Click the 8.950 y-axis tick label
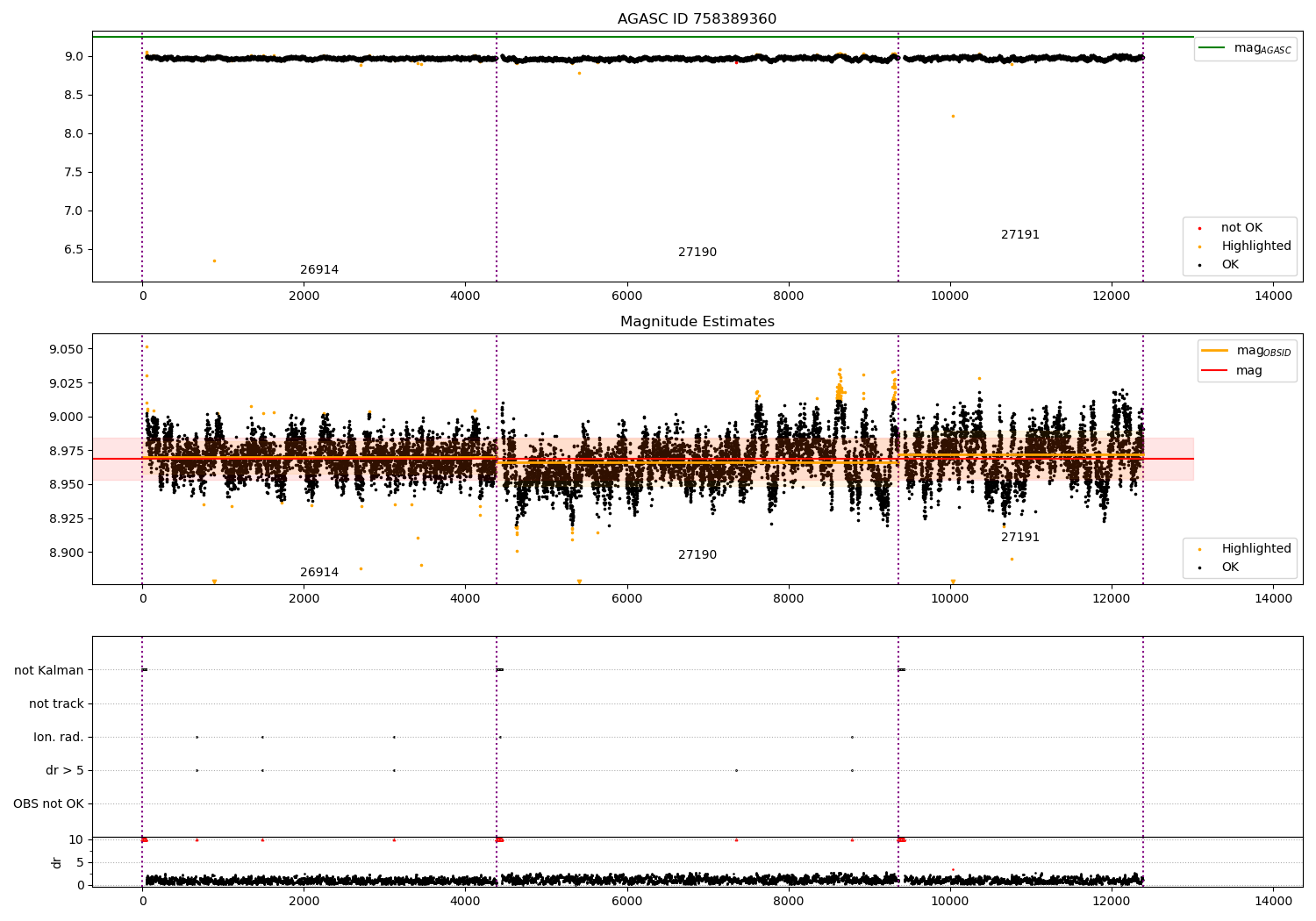The width and height of the screenshot is (1316, 921). 67,484
